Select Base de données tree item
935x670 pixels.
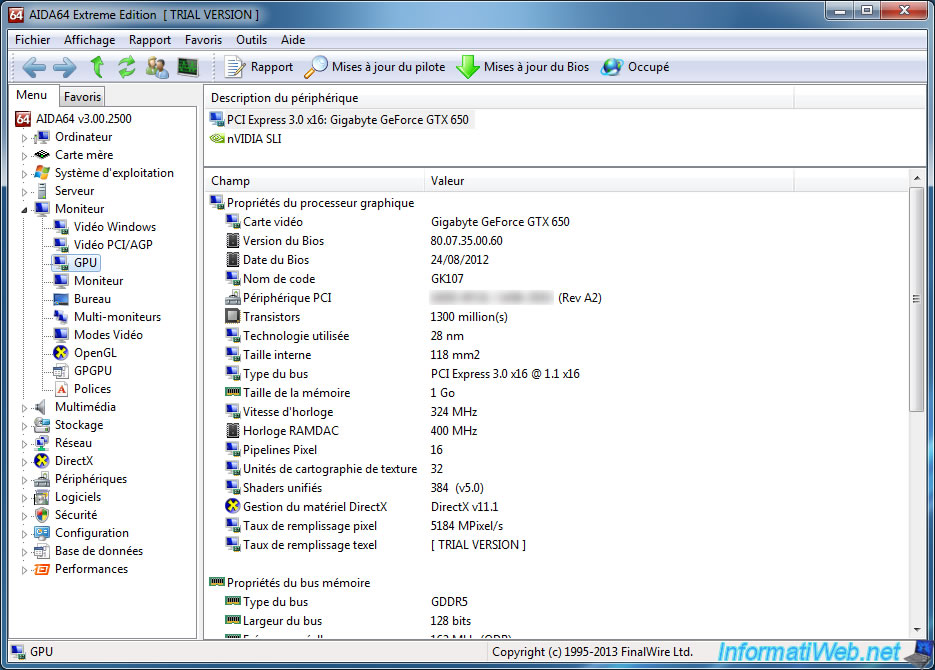99,551
